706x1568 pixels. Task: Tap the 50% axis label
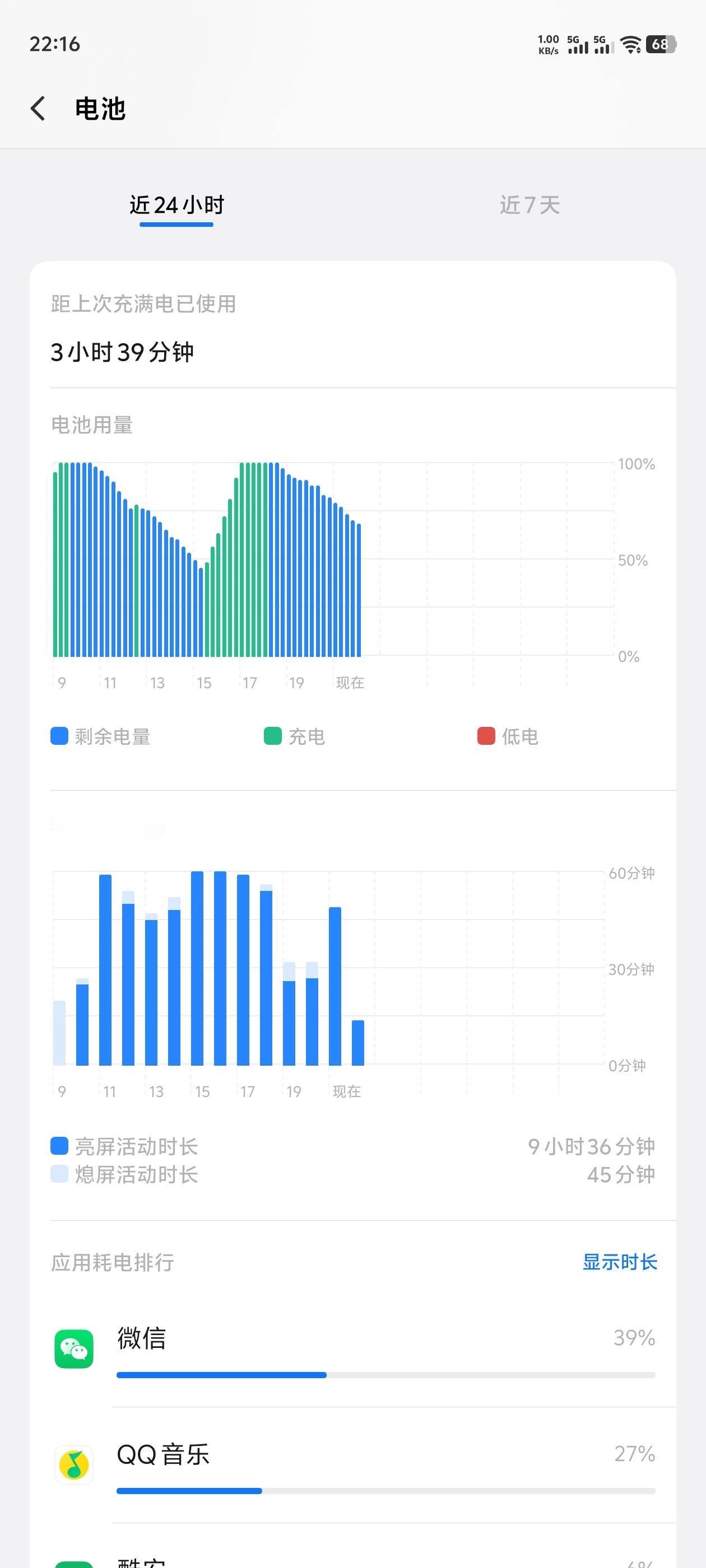click(633, 560)
